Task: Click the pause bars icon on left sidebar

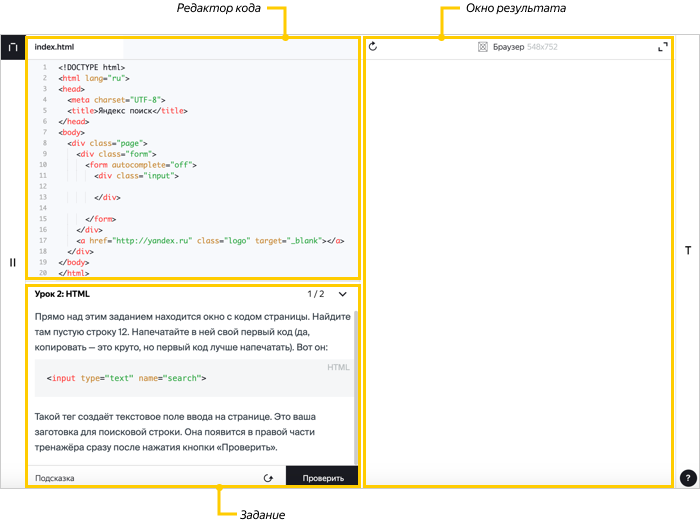Action: point(13,262)
